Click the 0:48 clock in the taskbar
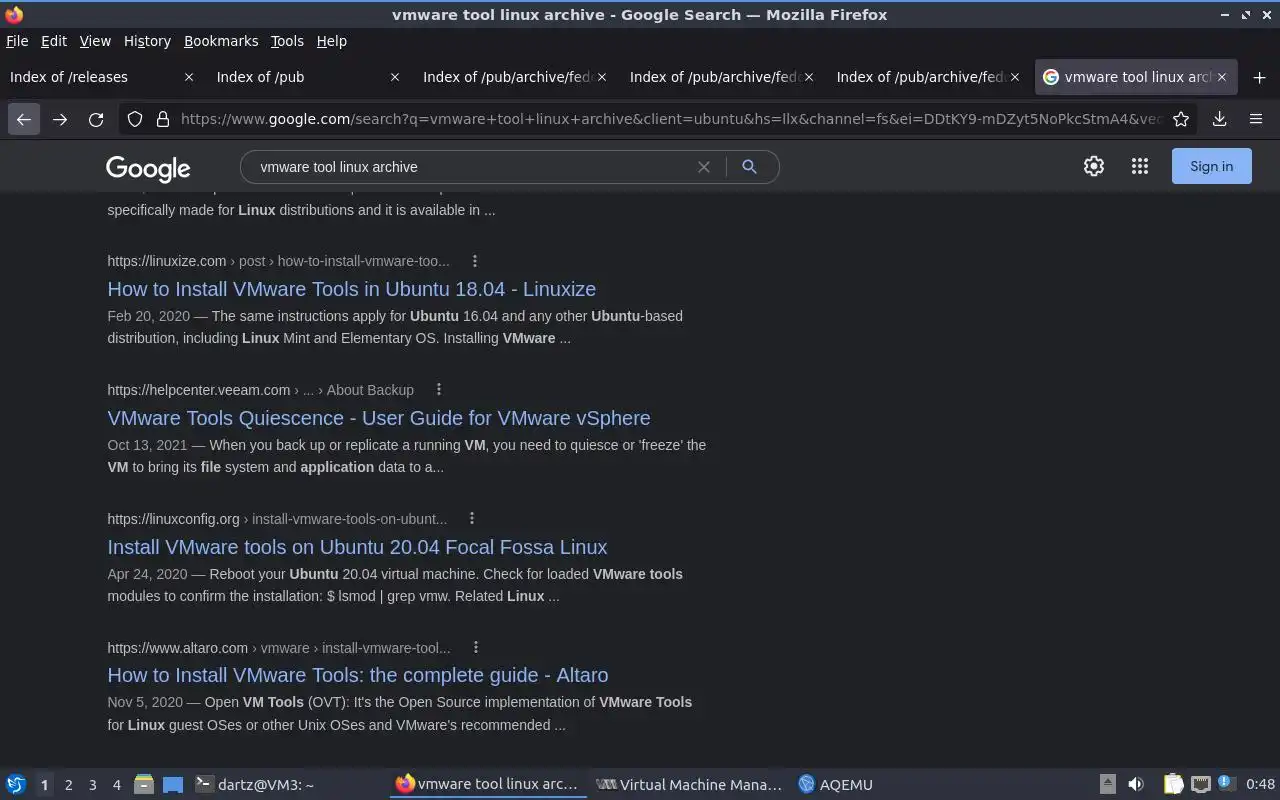1280x800 pixels. pos(1261,784)
